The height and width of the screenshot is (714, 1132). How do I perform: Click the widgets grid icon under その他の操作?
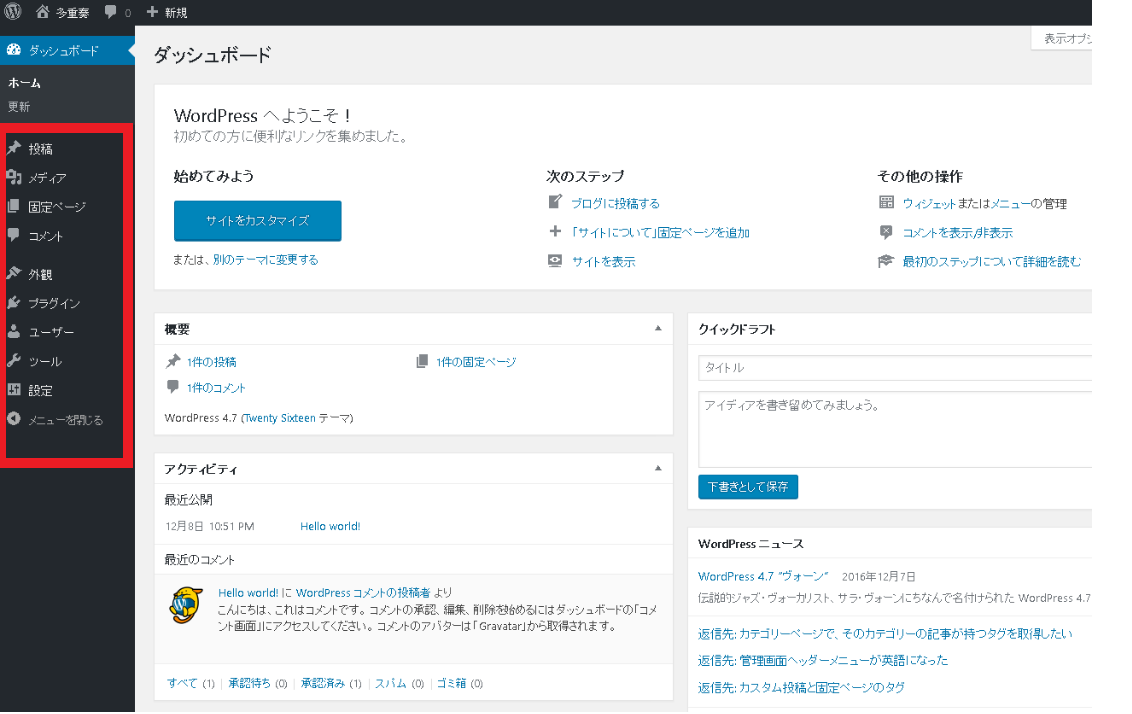(x=886, y=202)
